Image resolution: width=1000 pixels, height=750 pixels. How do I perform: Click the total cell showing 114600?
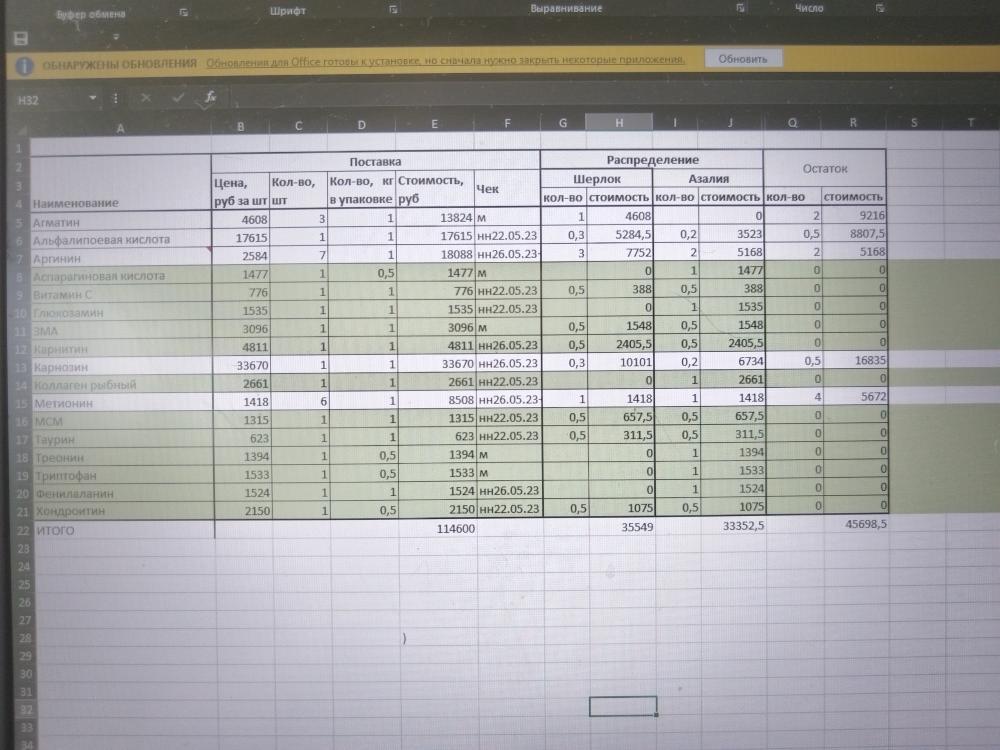click(436, 530)
